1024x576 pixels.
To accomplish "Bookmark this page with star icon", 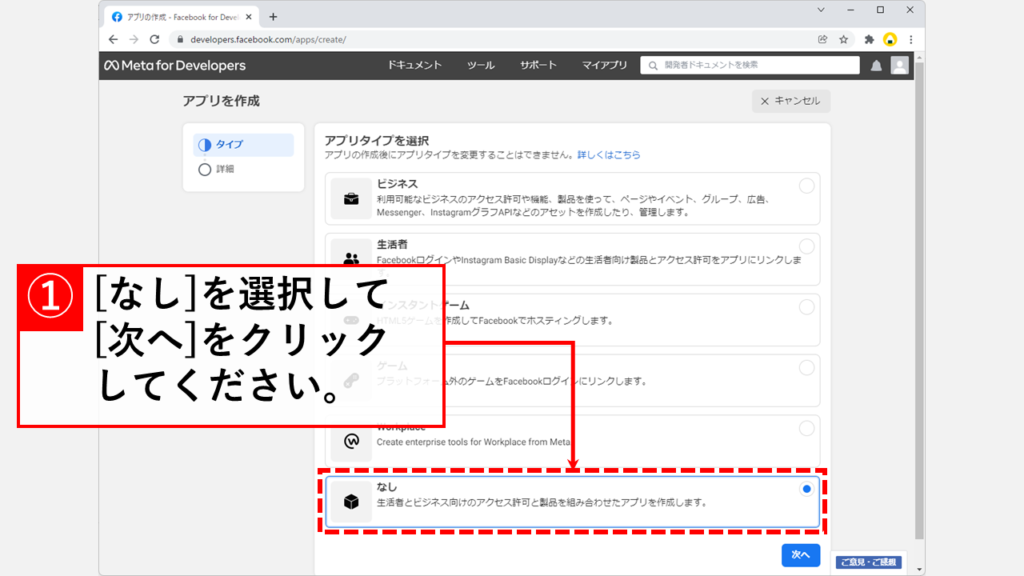I will tap(844, 39).
